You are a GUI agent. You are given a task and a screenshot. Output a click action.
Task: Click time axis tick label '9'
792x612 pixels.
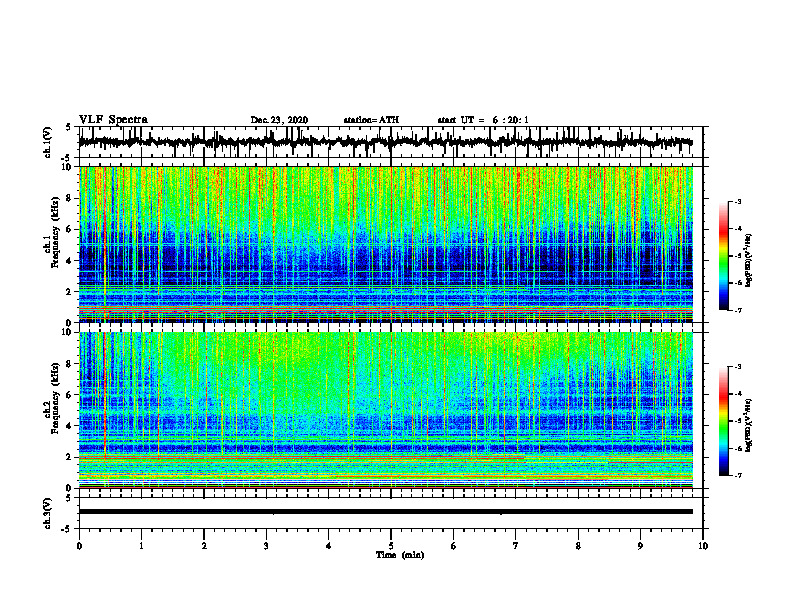pyautogui.click(x=640, y=546)
